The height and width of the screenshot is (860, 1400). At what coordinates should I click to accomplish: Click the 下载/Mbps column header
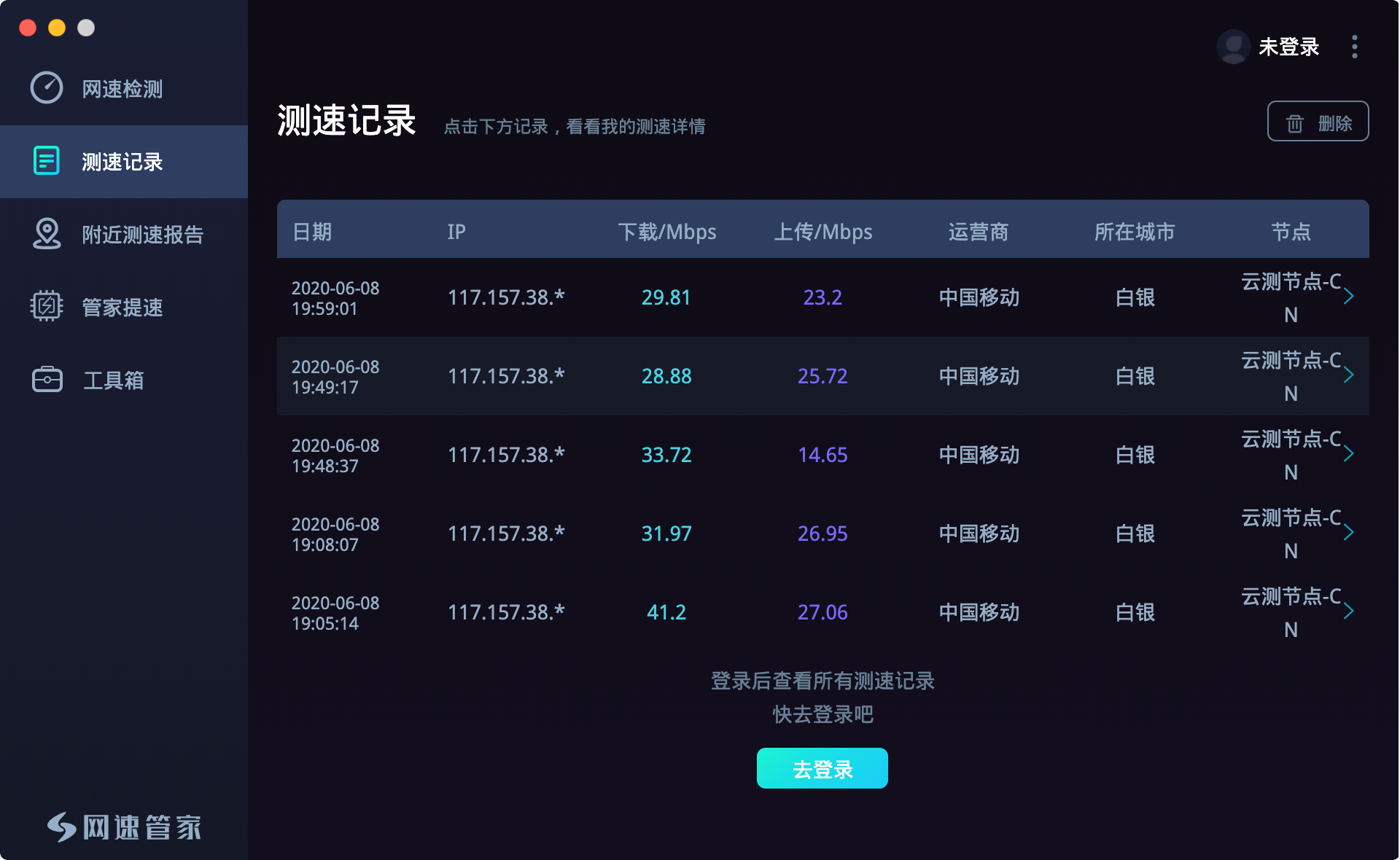coord(667,231)
